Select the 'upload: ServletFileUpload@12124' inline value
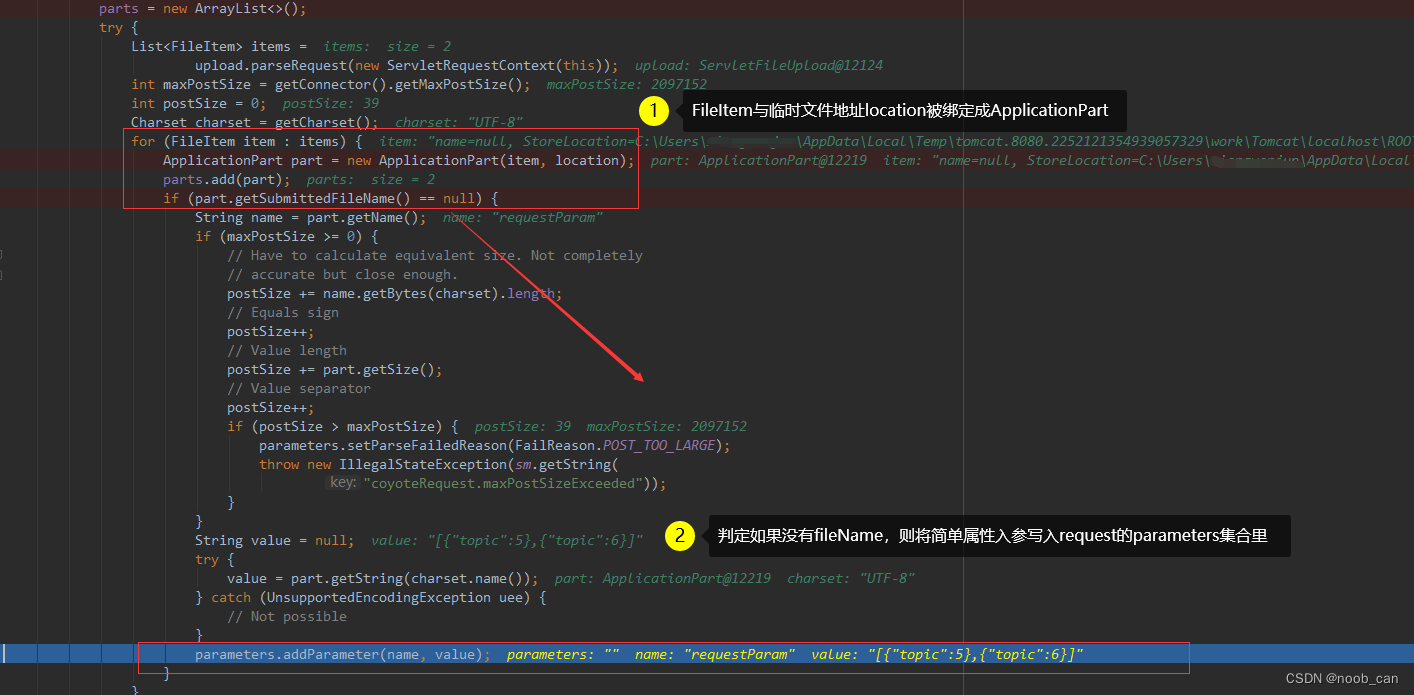The height and width of the screenshot is (695, 1414). (x=759, y=65)
